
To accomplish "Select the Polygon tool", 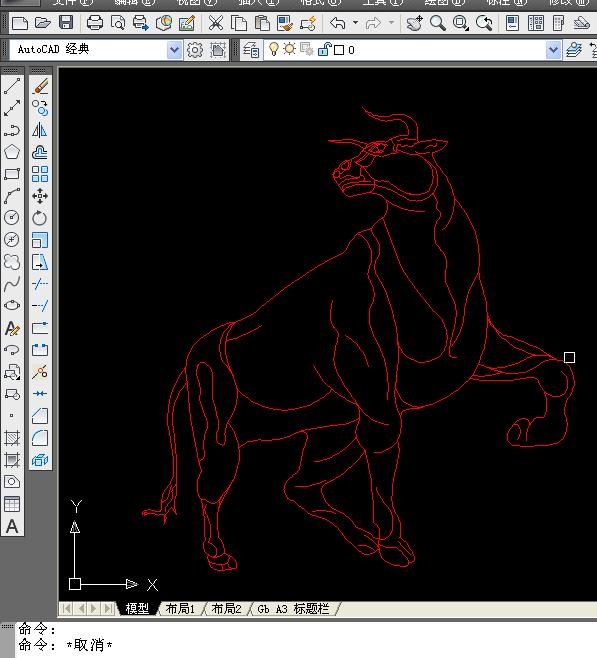I will [12, 152].
